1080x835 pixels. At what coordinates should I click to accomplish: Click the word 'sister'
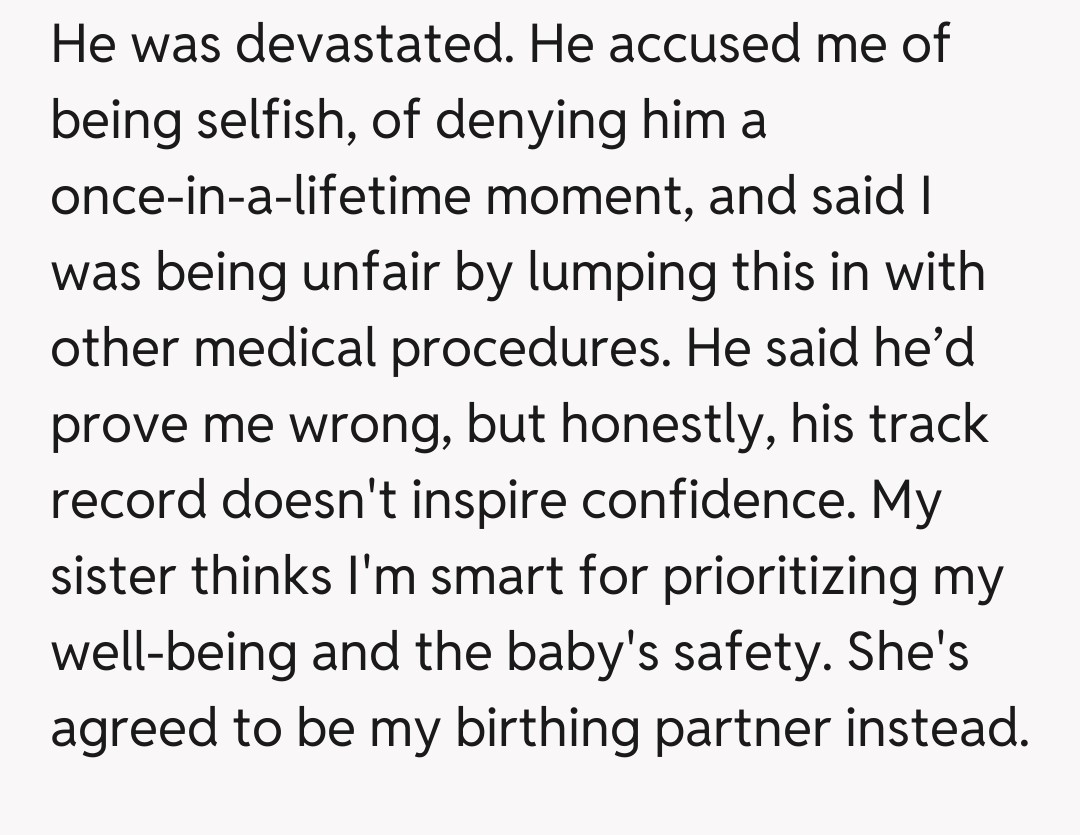coord(110,578)
